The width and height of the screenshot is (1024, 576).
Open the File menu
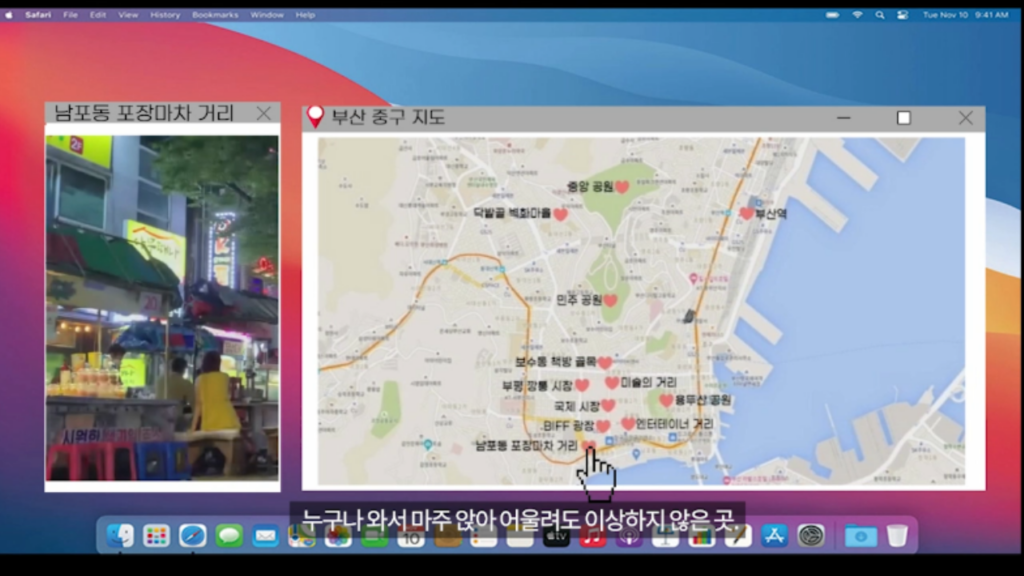[x=70, y=14]
